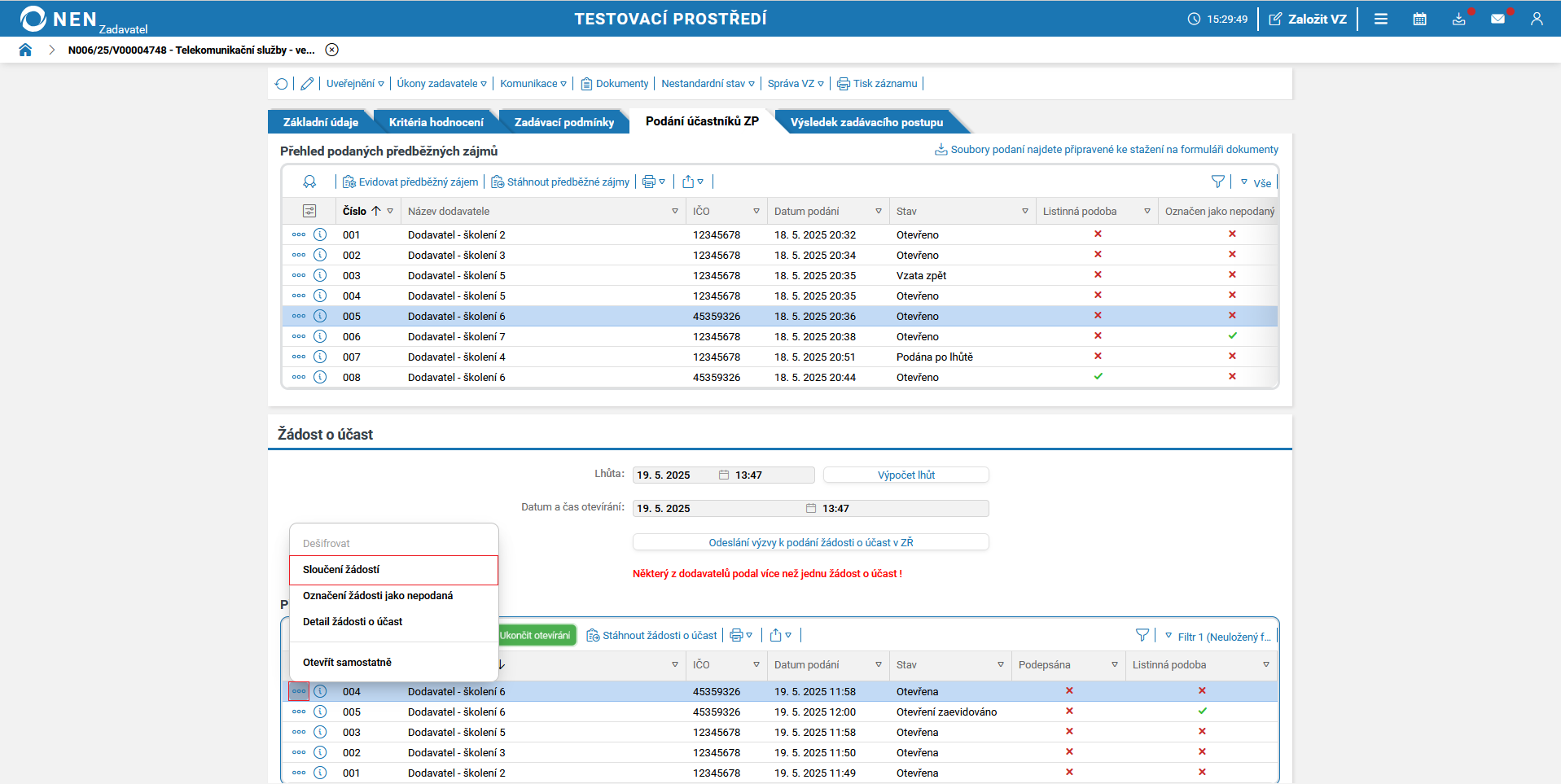The image size is (1561, 784).
Task: Open export dropdown in lower table toolbar
Action: tap(780, 636)
